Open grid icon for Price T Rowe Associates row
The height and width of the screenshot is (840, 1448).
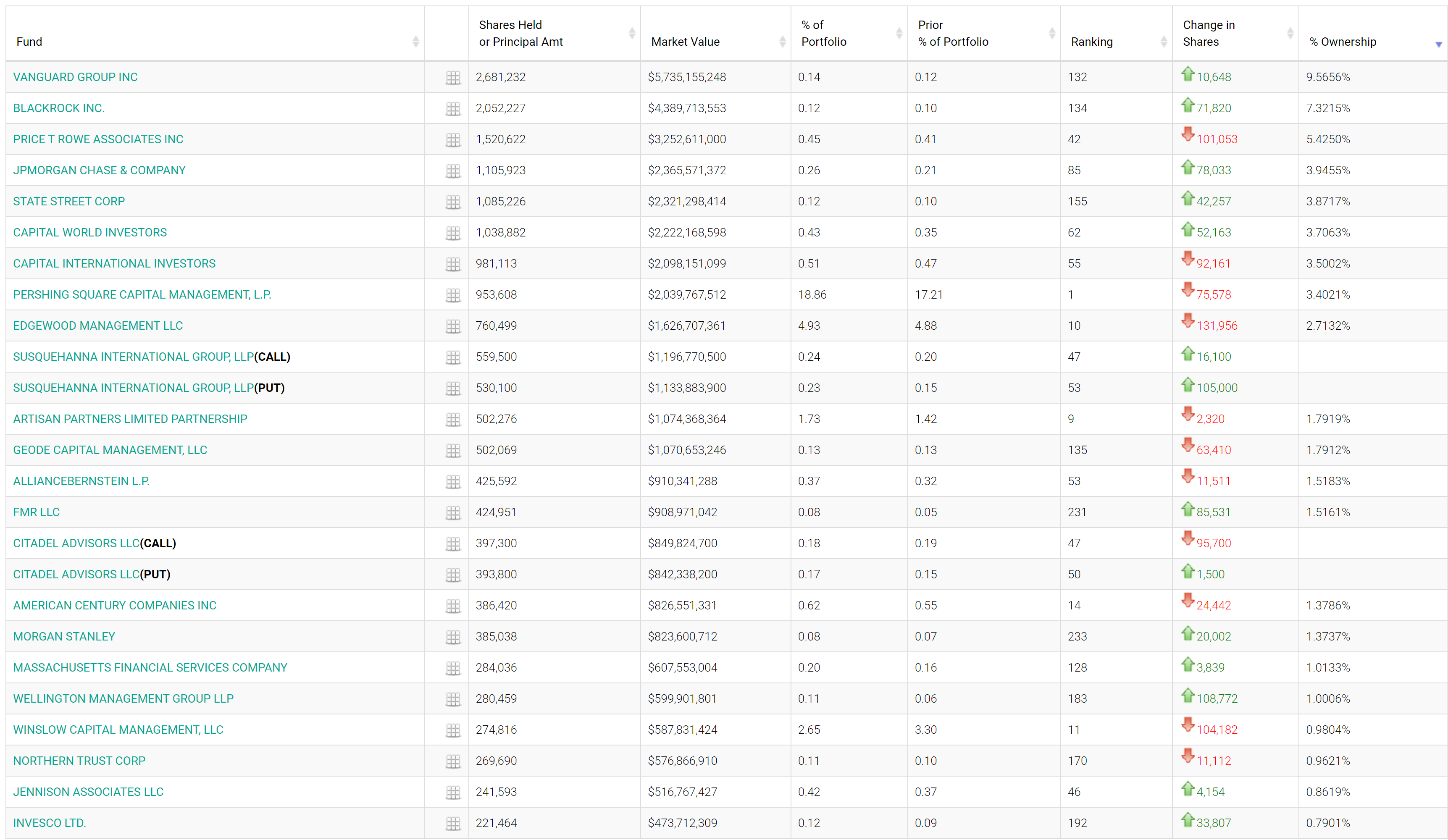[453, 139]
